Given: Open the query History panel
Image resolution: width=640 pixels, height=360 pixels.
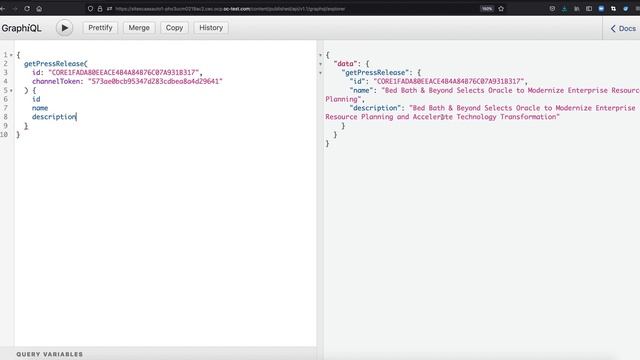Looking at the screenshot, I should tap(211, 28).
